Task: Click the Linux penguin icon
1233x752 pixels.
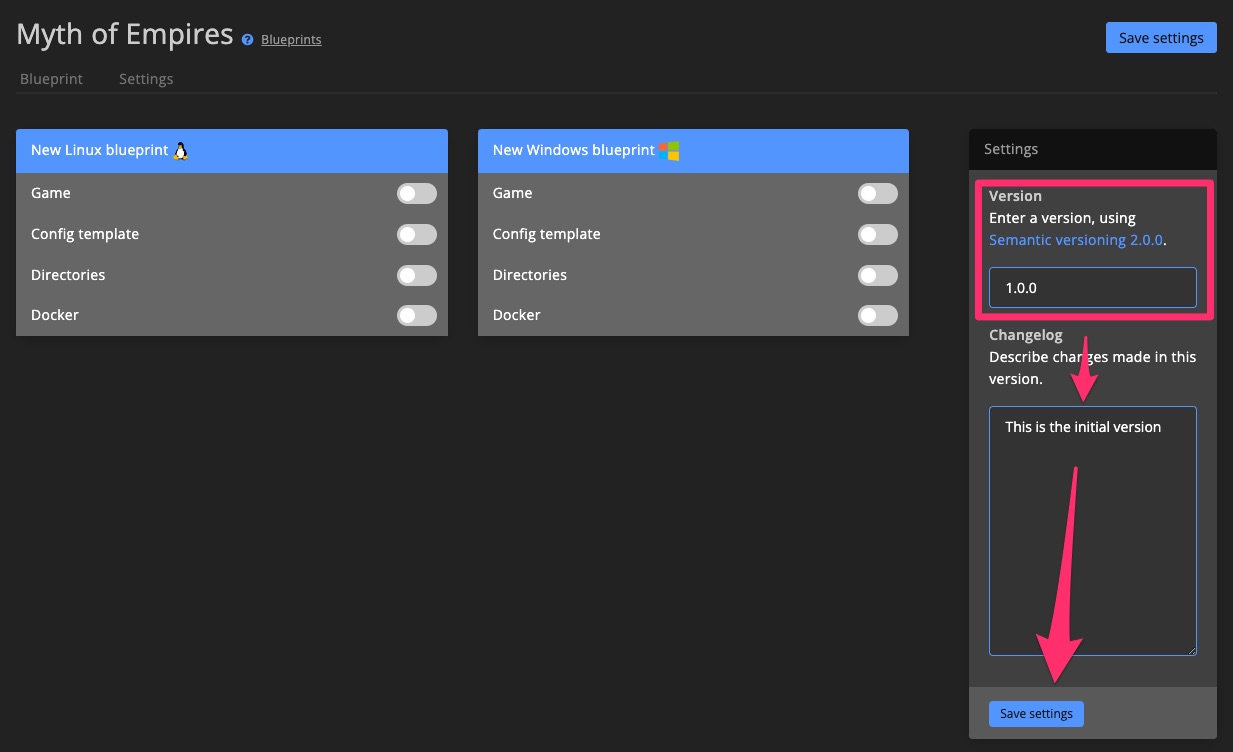Action: click(x=179, y=150)
